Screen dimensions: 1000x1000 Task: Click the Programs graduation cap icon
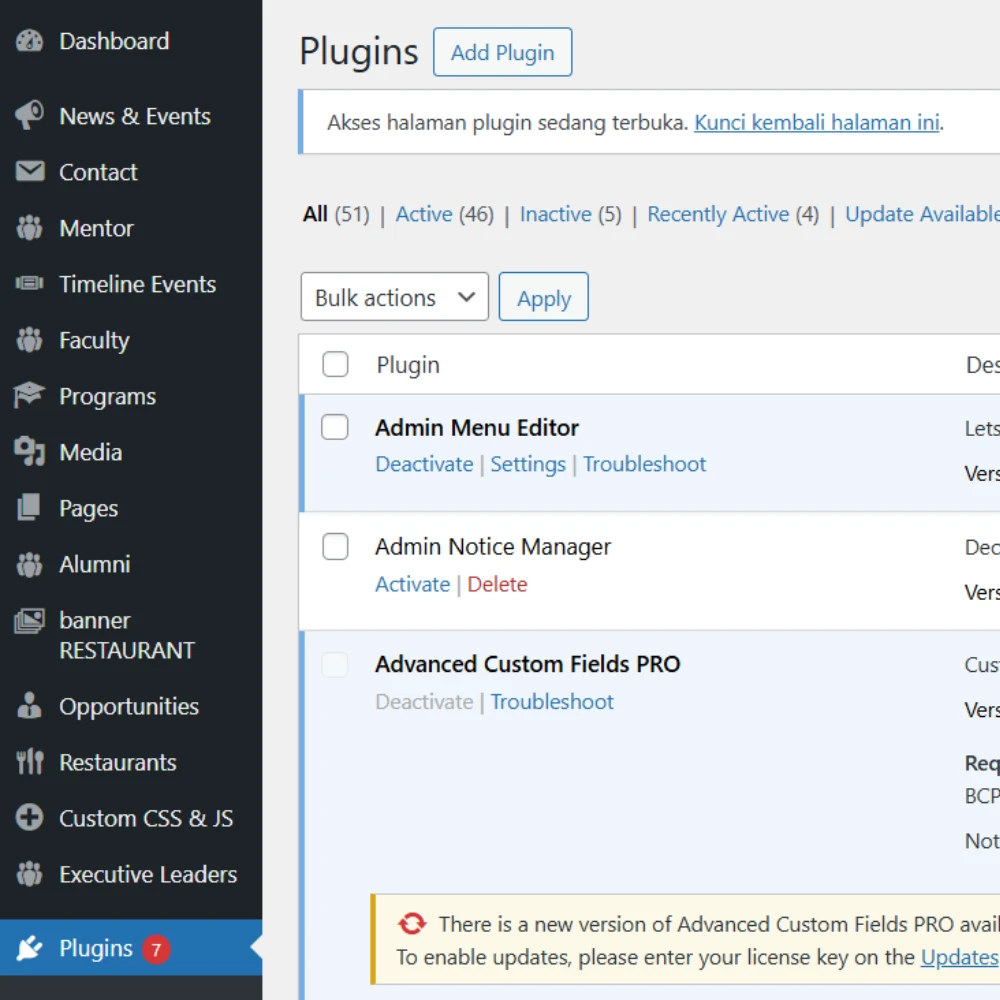pos(30,396)
